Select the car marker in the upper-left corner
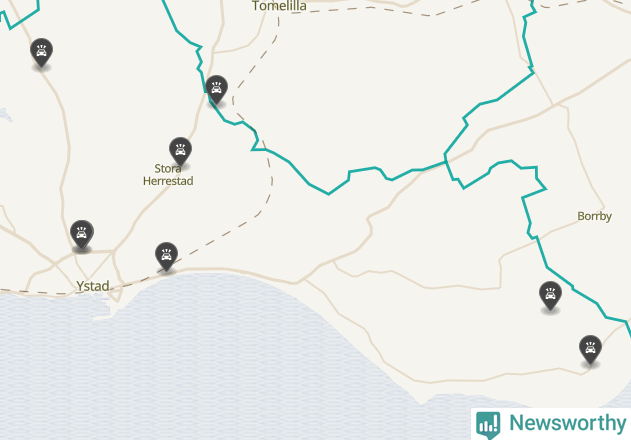This screenshot has height=440, width=631. coord(41,53)
